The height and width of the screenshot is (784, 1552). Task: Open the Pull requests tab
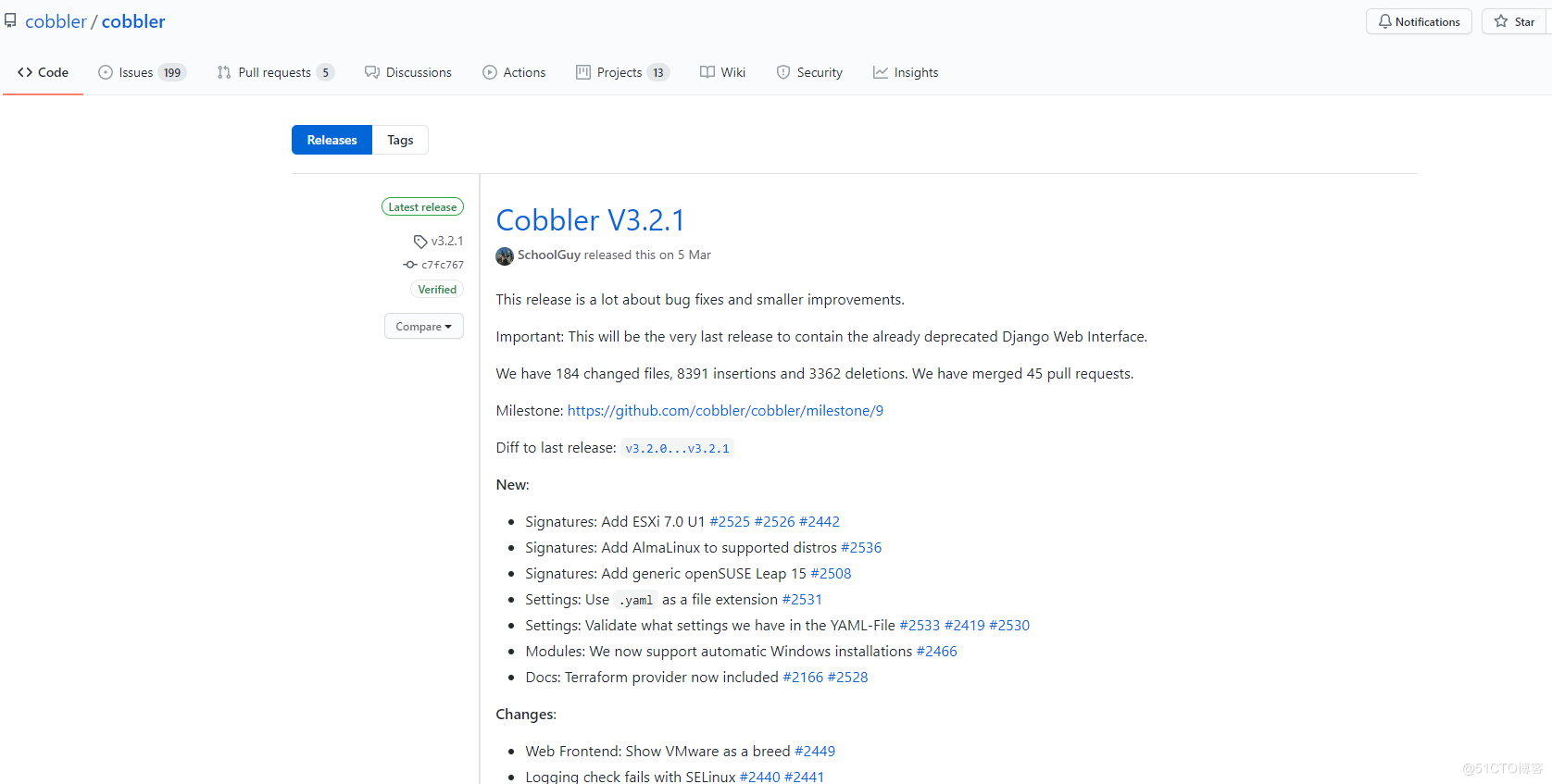coord(275,72)
